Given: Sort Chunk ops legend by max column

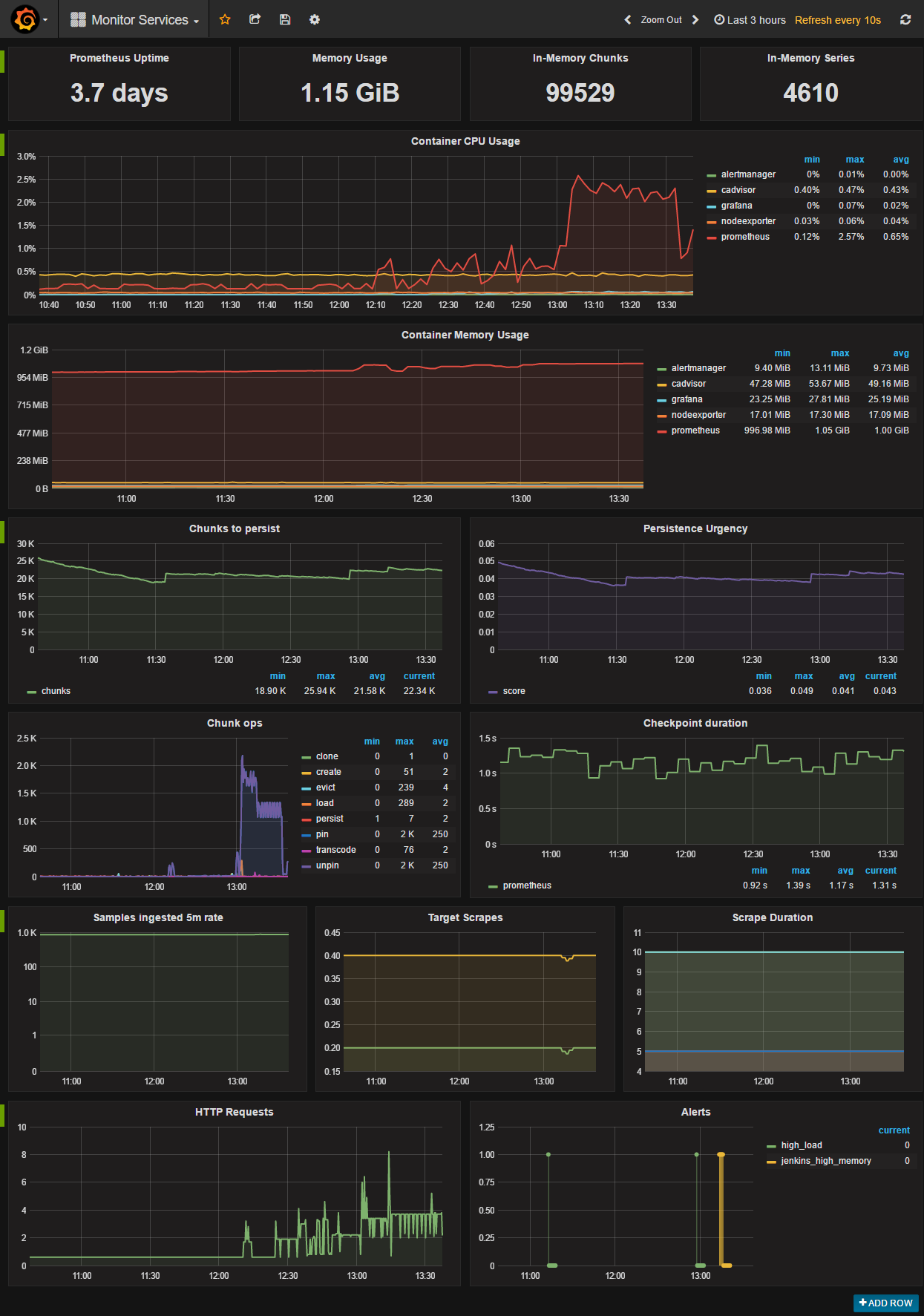Looking at the screenshot, I should click(x=404, y=742).
